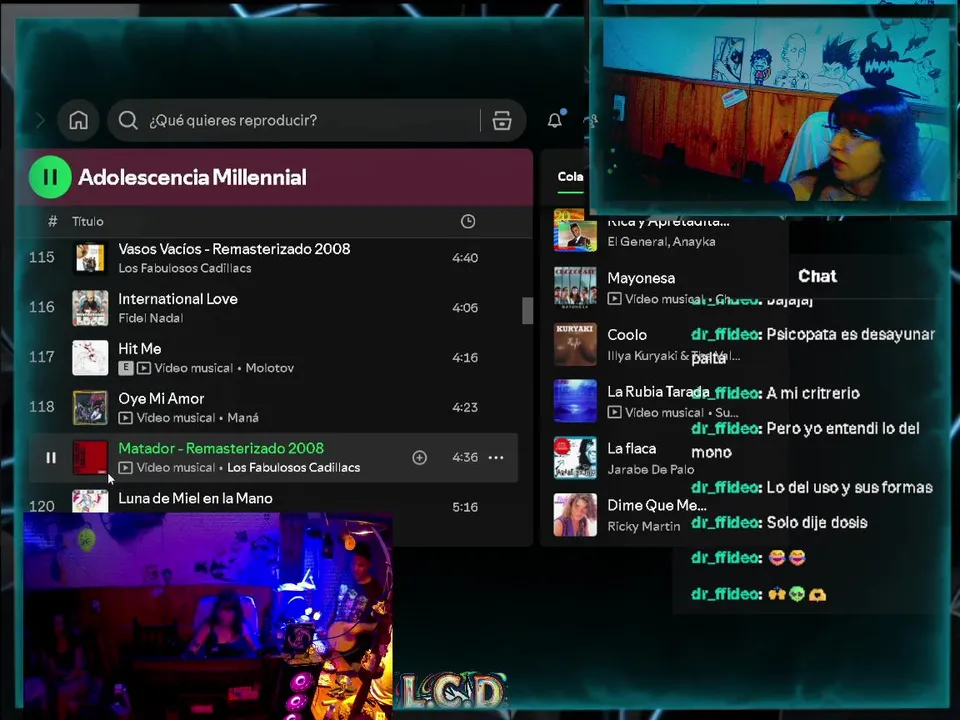
Task: Open Ricky Martin artist text
Action: click(643, 527)
